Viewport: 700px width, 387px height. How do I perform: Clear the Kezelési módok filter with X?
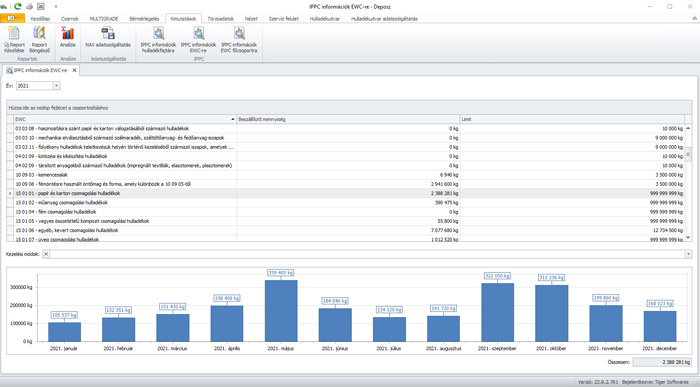(46, 254)
